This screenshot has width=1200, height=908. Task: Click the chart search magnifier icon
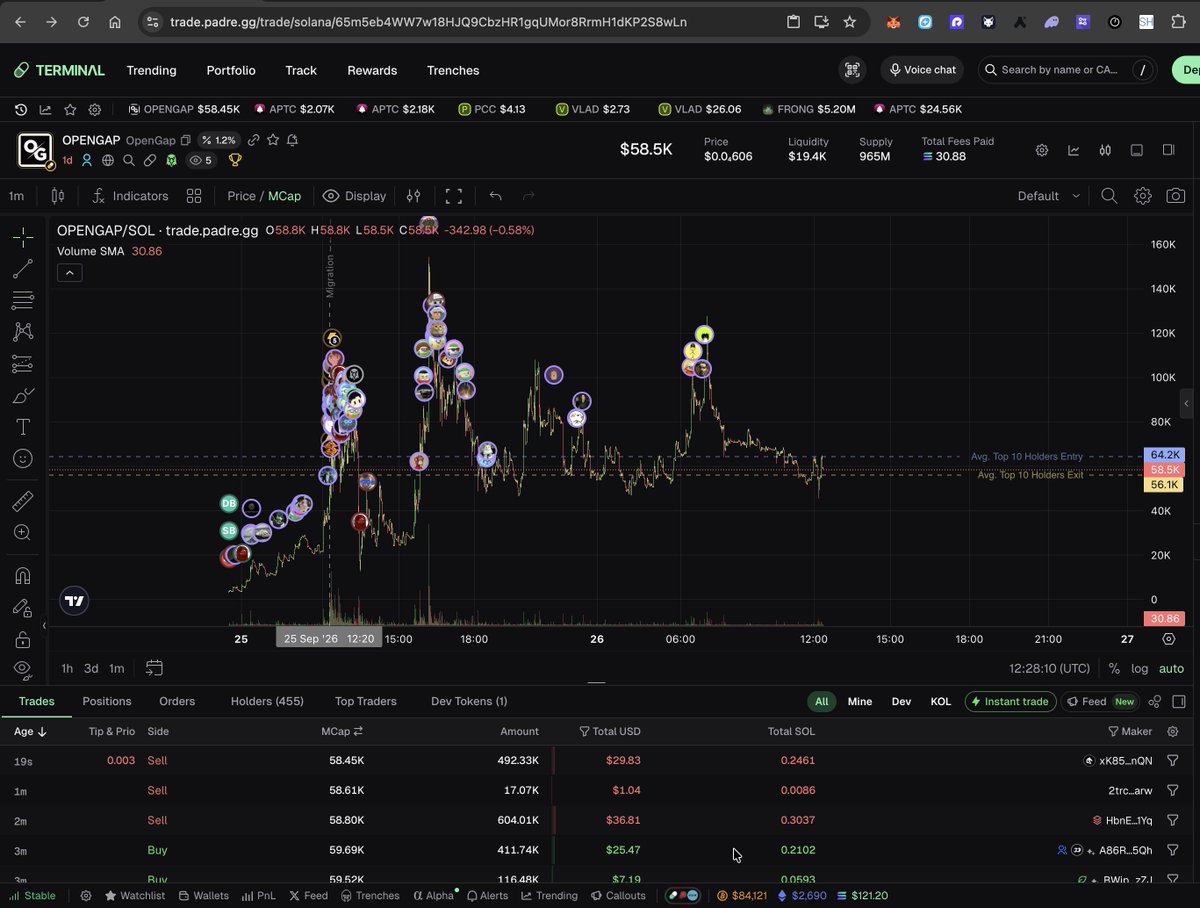click(x=1109, y=196)
